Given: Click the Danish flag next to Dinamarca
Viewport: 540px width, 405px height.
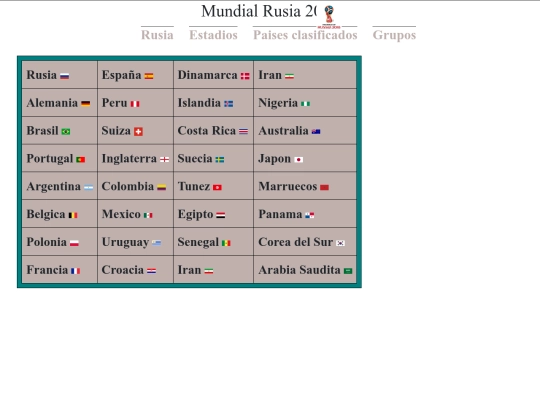Looking at the screenshot, I should click(x=245, y=76).
